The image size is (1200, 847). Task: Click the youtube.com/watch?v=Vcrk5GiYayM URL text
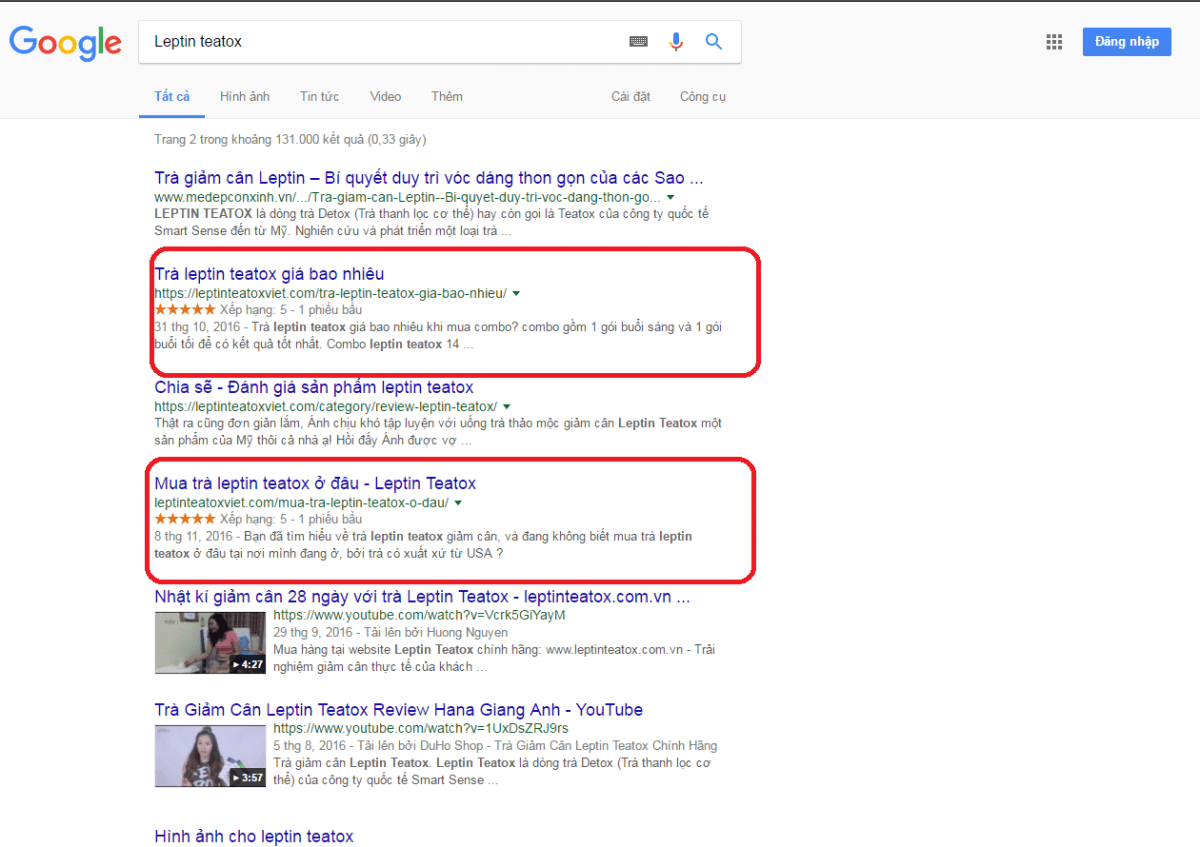click(419, 616)
